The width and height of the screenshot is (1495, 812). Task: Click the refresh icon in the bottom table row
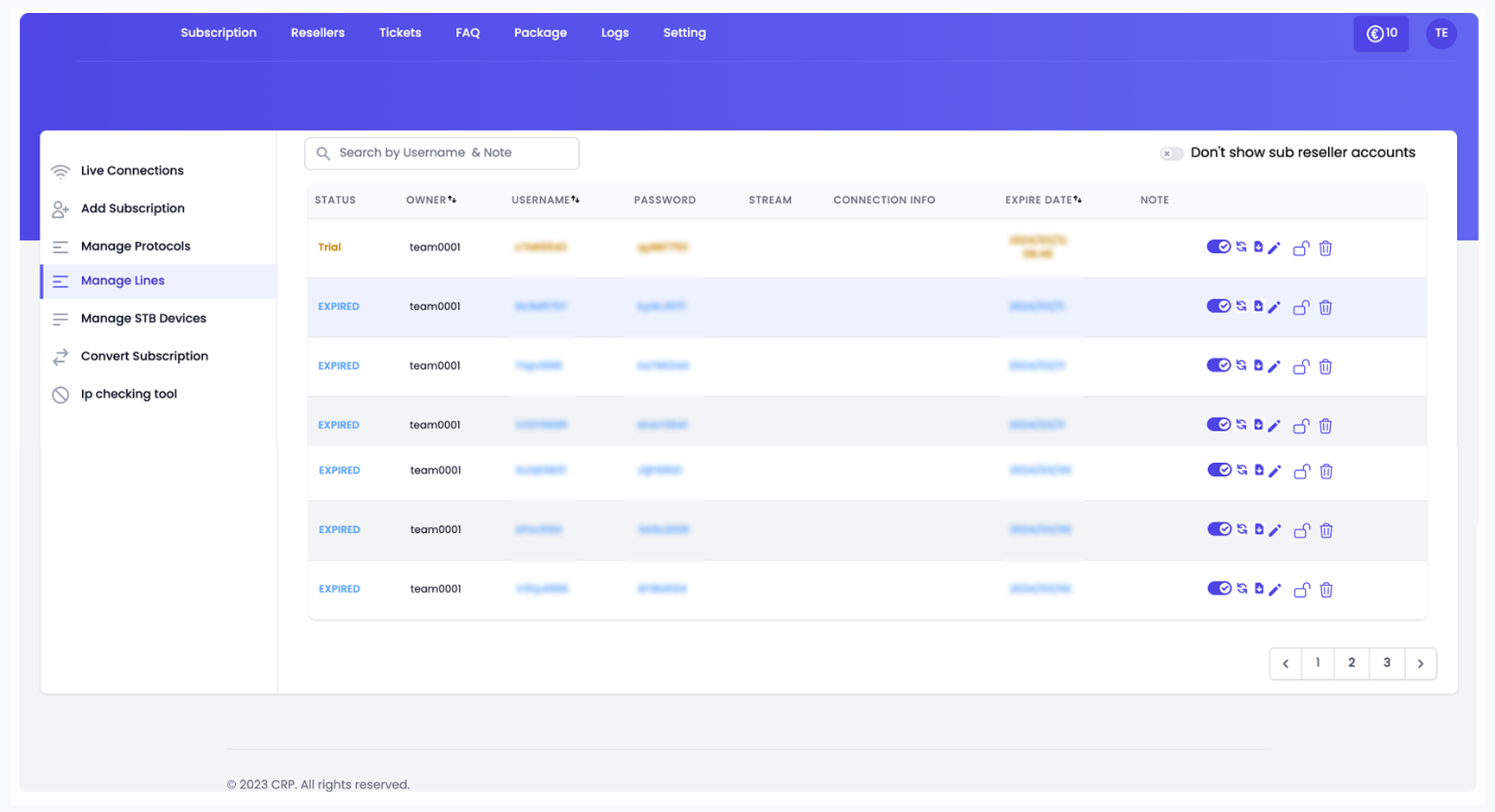point(1243,588)
